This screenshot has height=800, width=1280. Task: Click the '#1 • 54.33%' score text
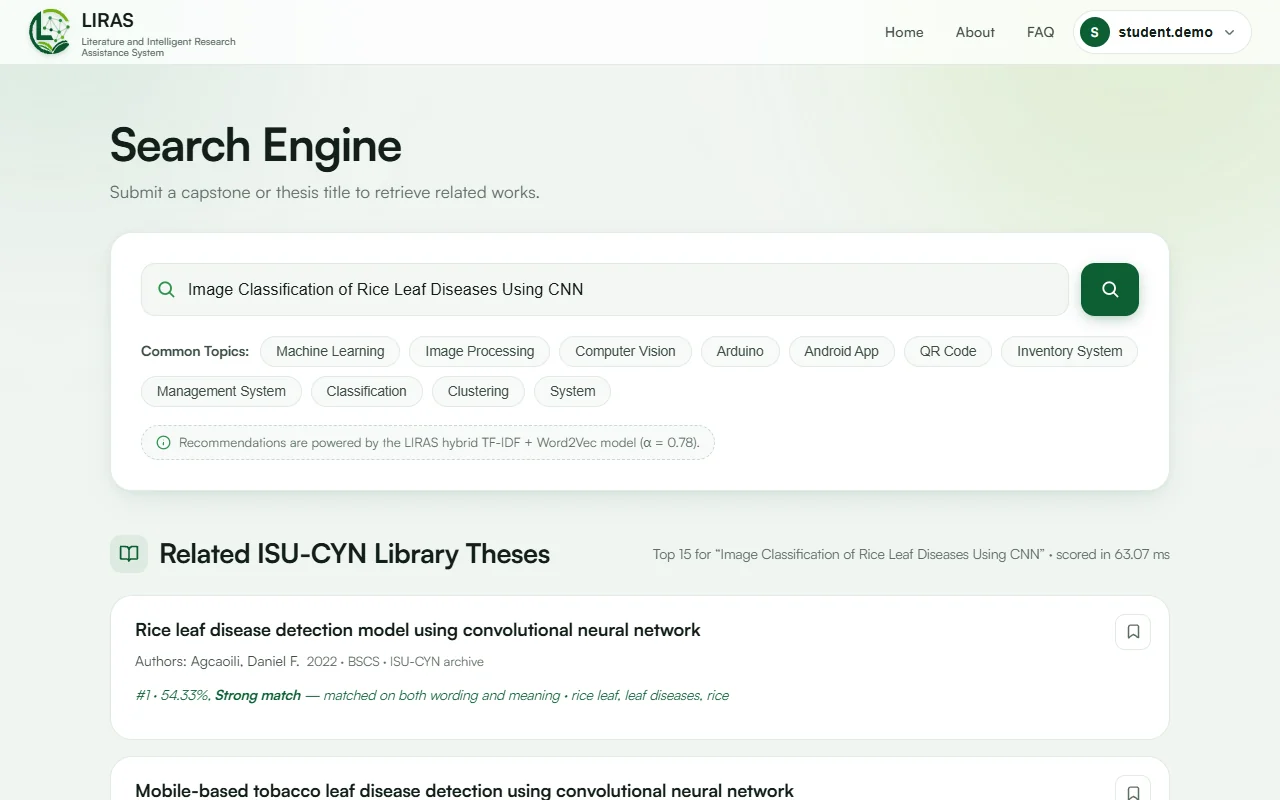coord(172,695)
